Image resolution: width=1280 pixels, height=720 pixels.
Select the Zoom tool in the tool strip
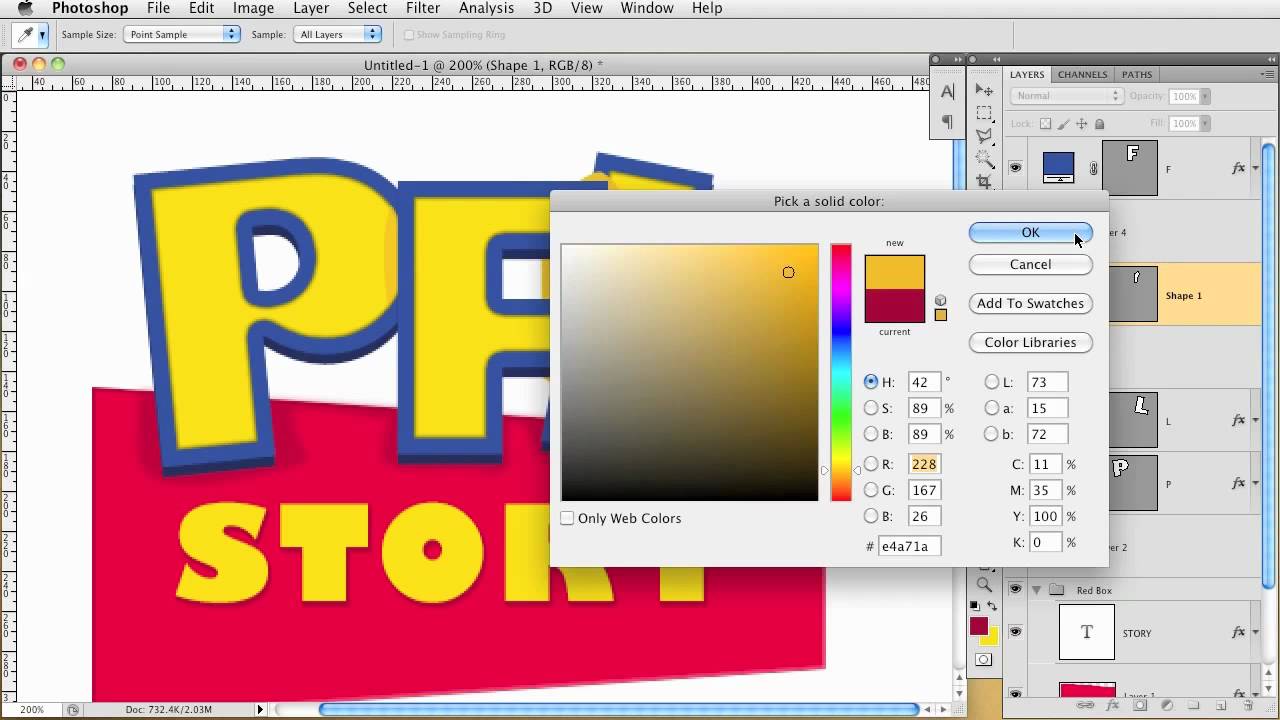point(985,585)
